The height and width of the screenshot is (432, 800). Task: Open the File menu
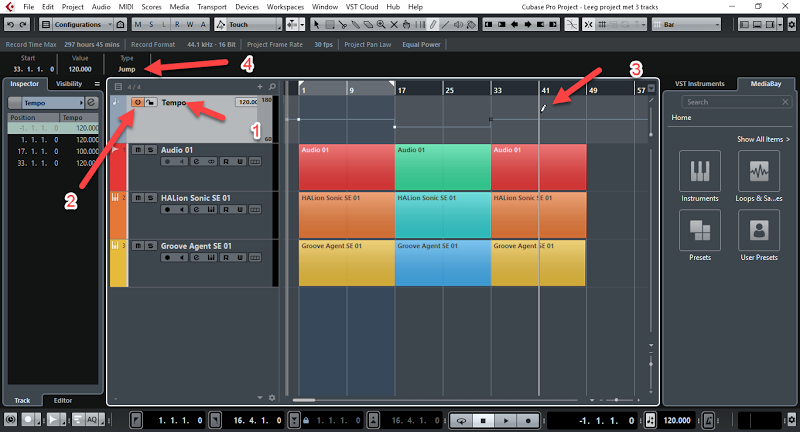pos(29,7)
